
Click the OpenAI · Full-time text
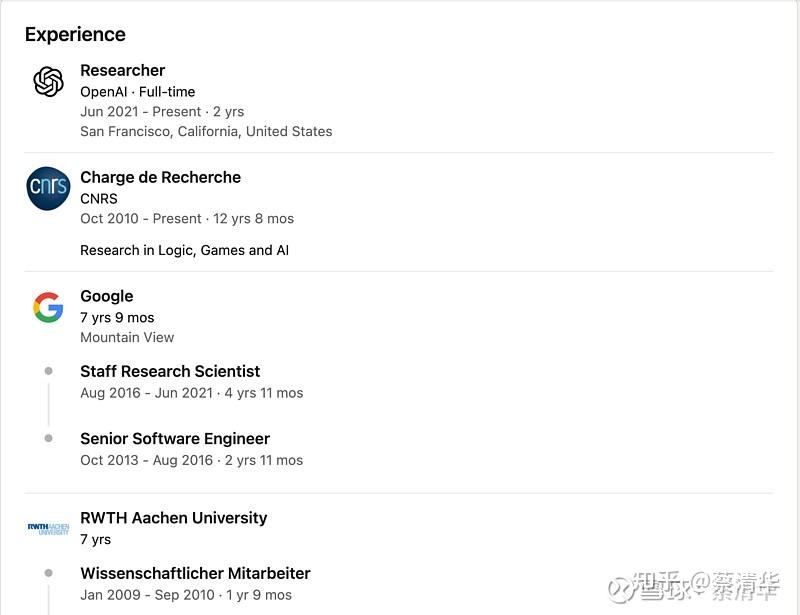(x=138, y=92)
